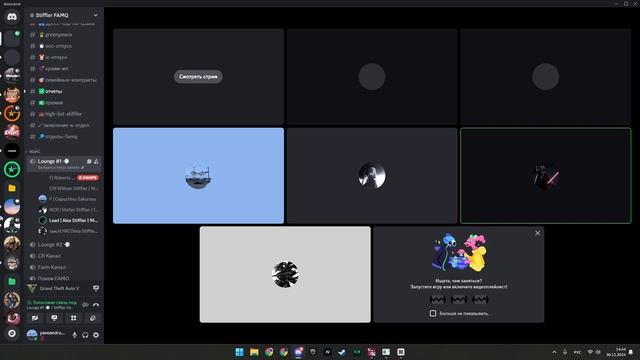The image size is (640, 360).
Task: Open the отделы-famq text channel
Action: (x=64, y=137)
